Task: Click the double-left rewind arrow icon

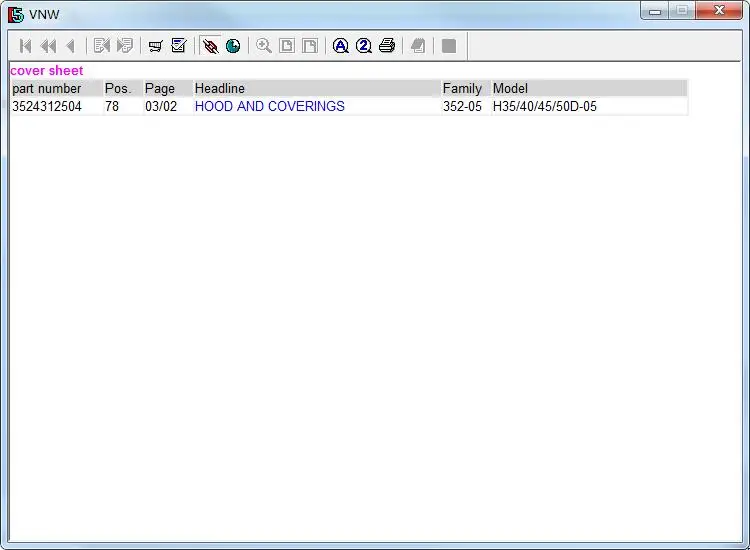Action: click(x=48, y=46)
